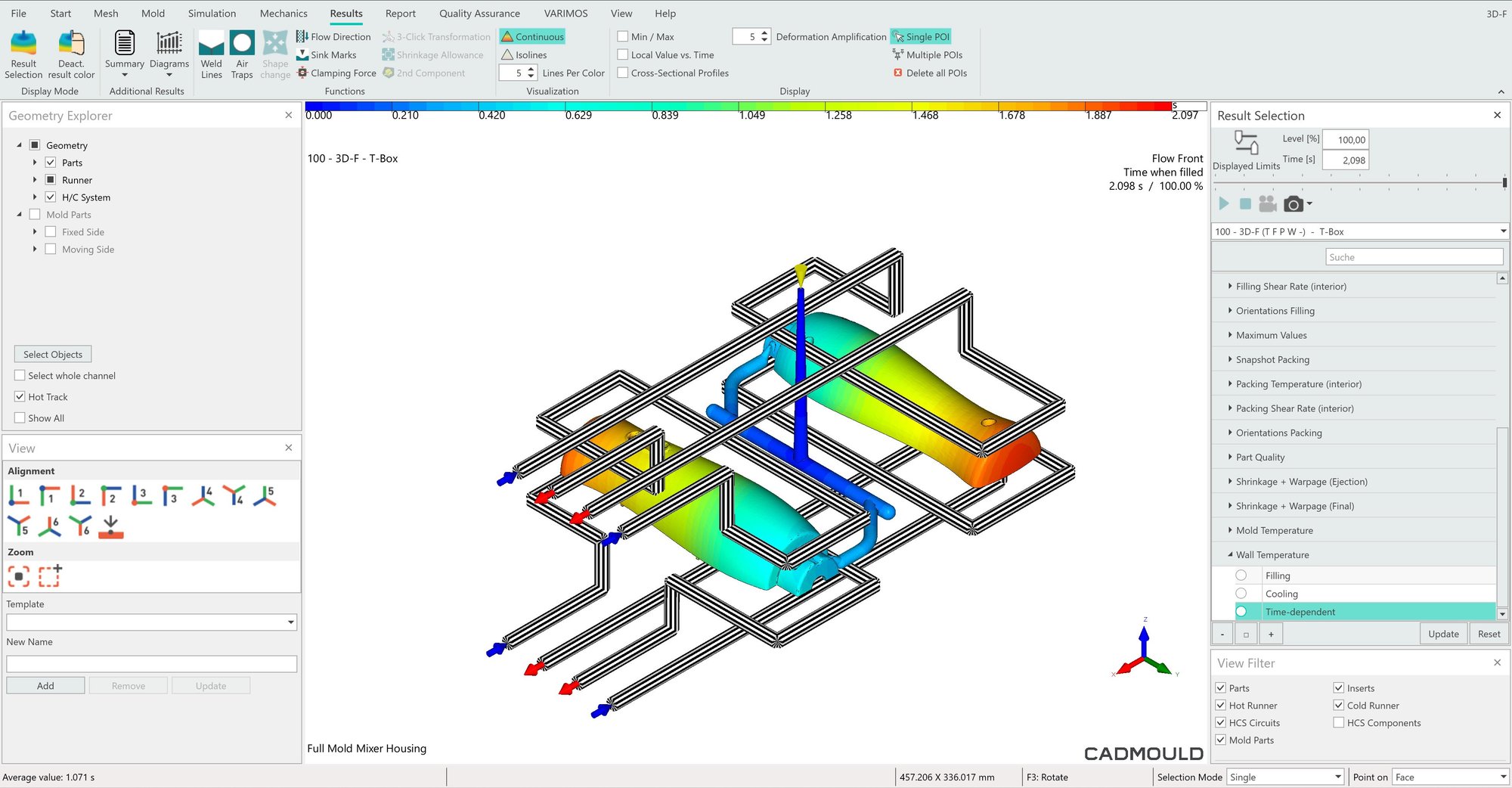Image resolution: width=1512 pixels, height=788 pixels.
Task: Switch to the Mechanics tab
Action: coord(283,14)
